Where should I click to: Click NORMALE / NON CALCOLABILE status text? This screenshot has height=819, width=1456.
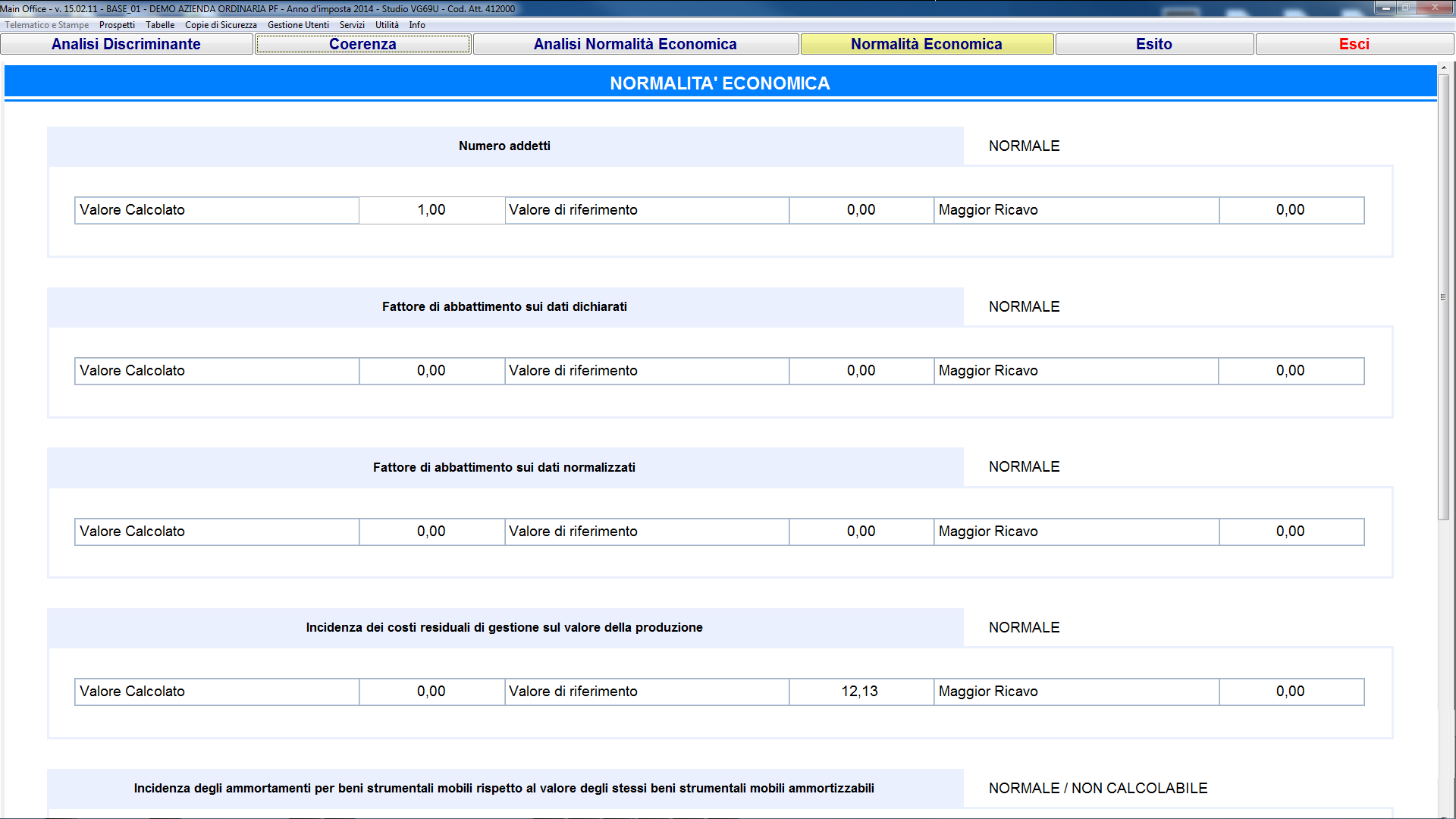tap(1098, 788)
